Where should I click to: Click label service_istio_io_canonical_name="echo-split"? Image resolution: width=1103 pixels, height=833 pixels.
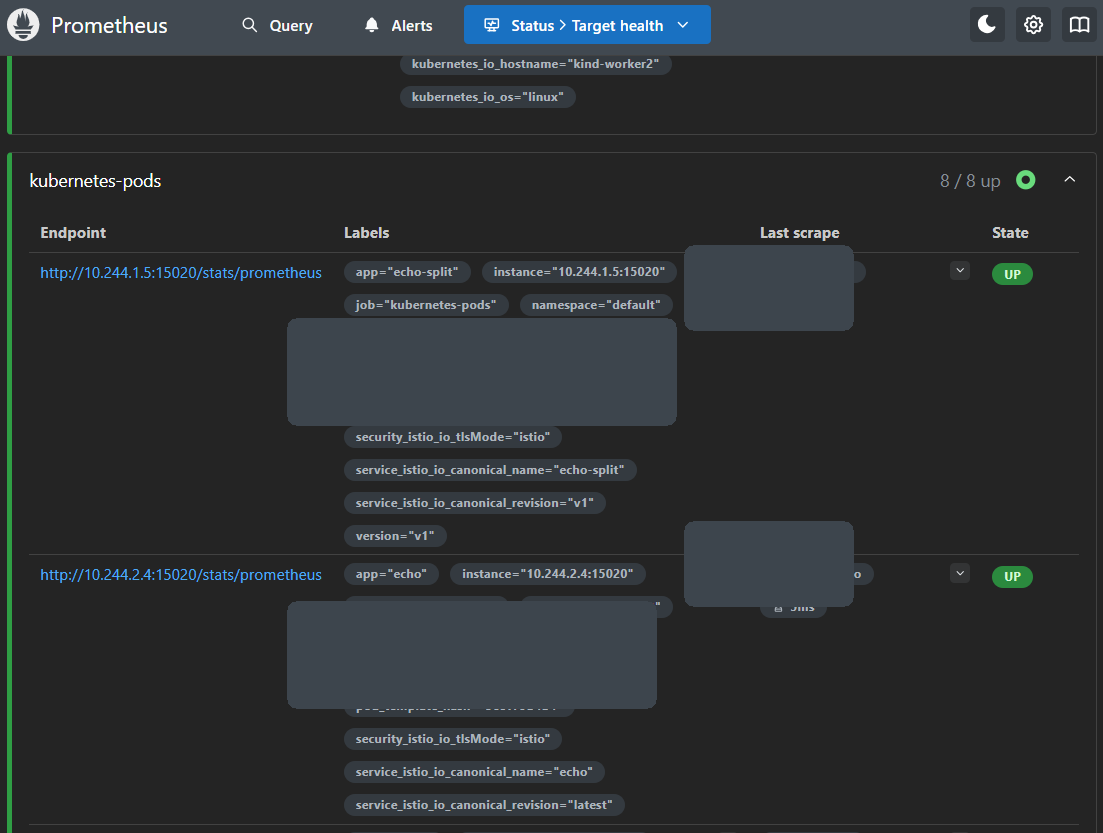pos(490,470)
